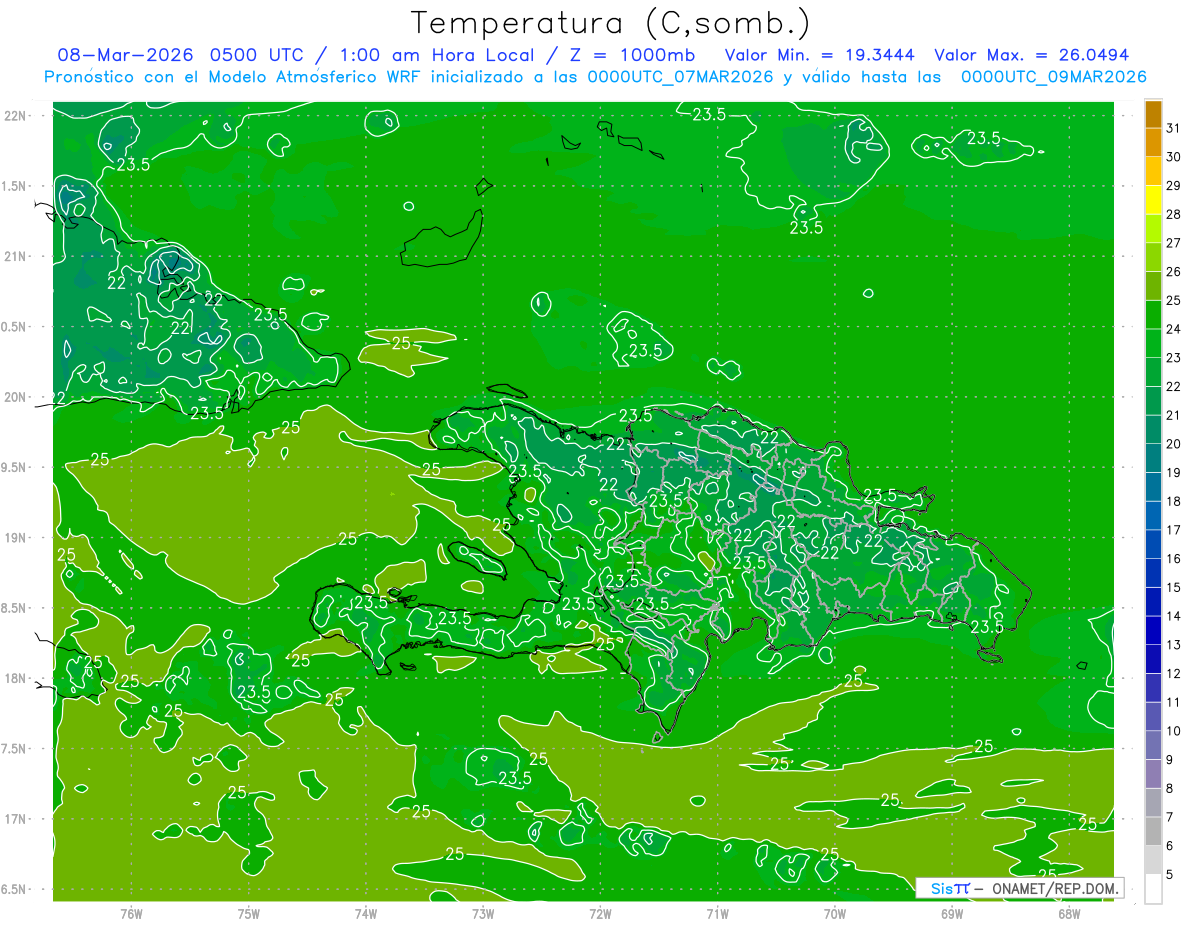Click the '17' label on the color scale
Image resolution: width=1200 pixels, height=927 pixels.
click(1173, 530)
